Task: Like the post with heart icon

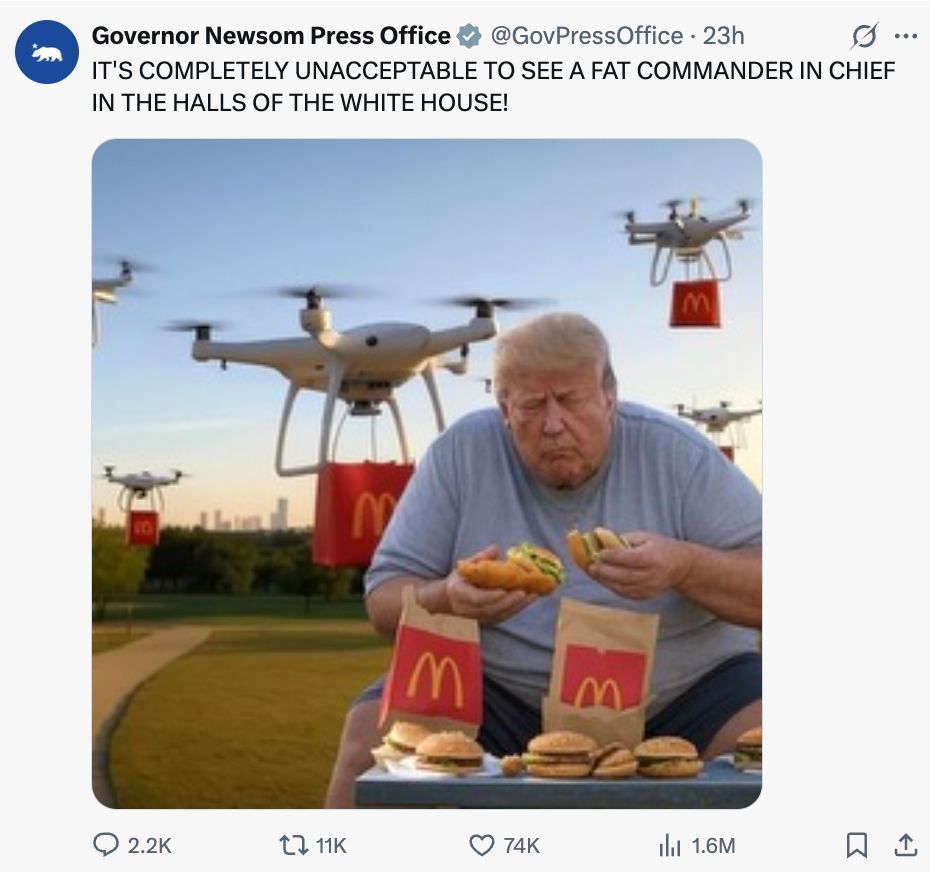Action: point(482,845)
